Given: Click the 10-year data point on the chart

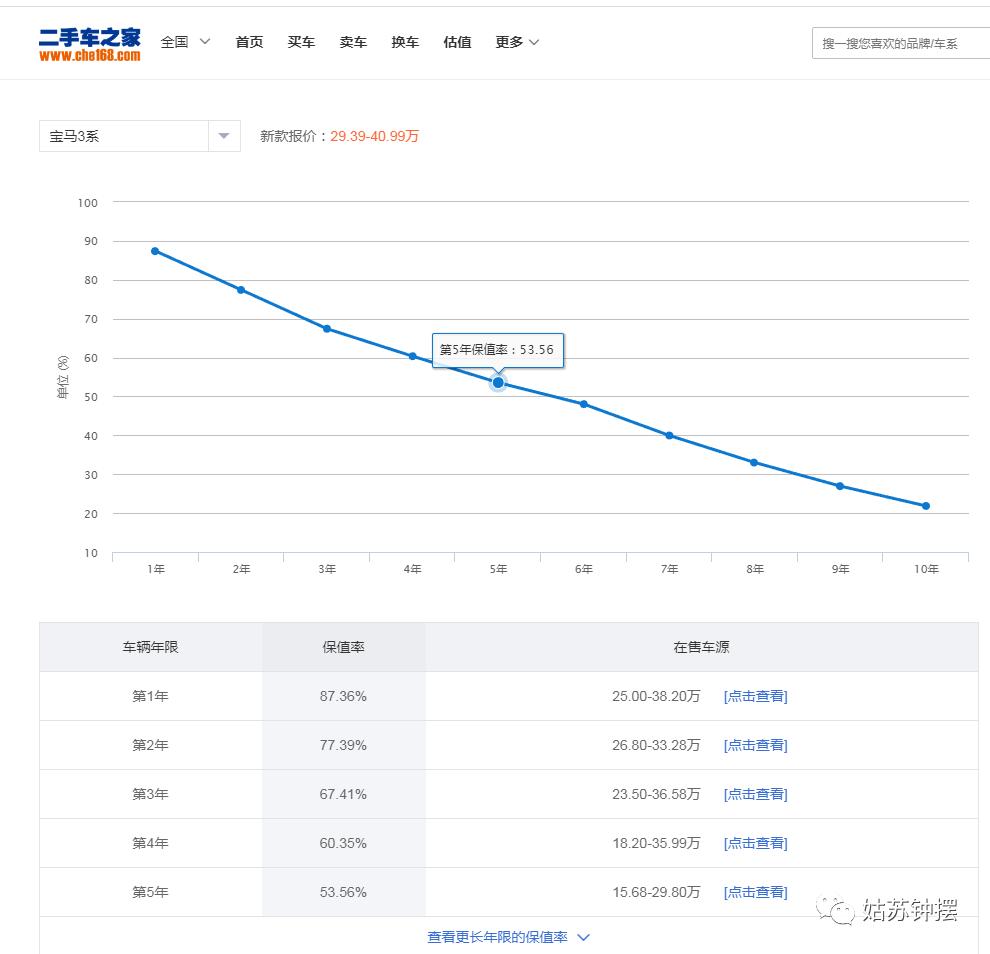Looking at the screenshot, I should click(x=925, y=505).
